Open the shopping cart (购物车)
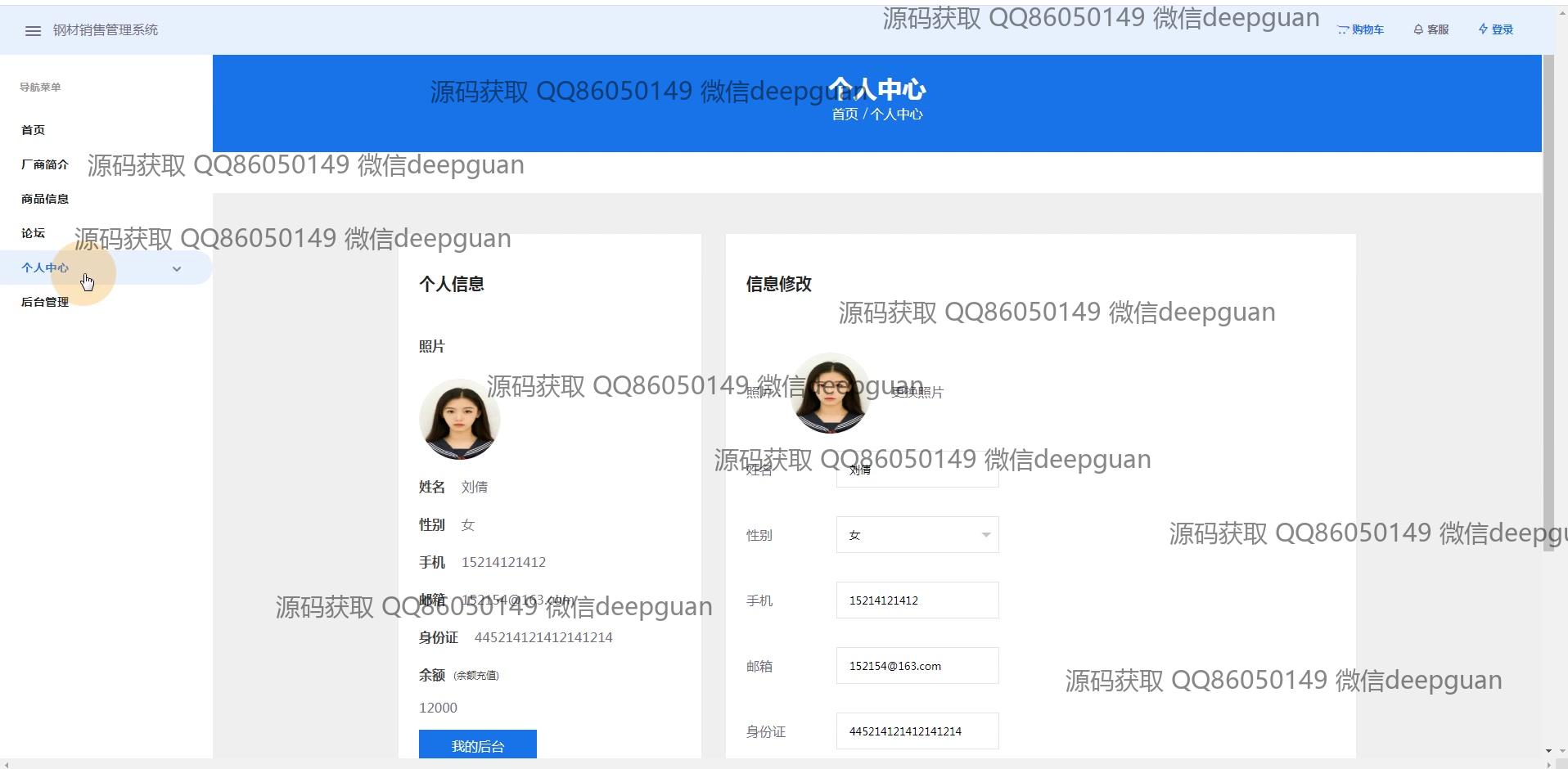This screenshot has width=1568, height=769. (1360, 29)
